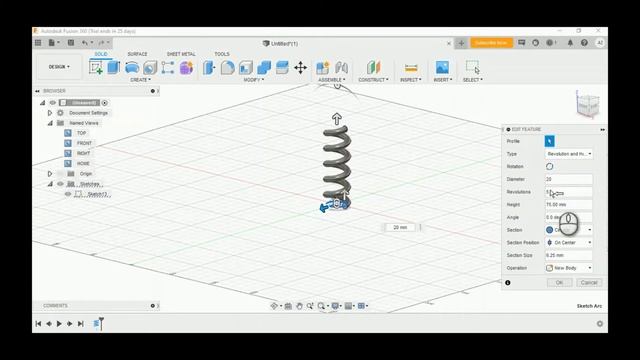The image size is (640, 360).
Task: Toggle visibility eye of Sketch1
Action: [x=68, y=194]
